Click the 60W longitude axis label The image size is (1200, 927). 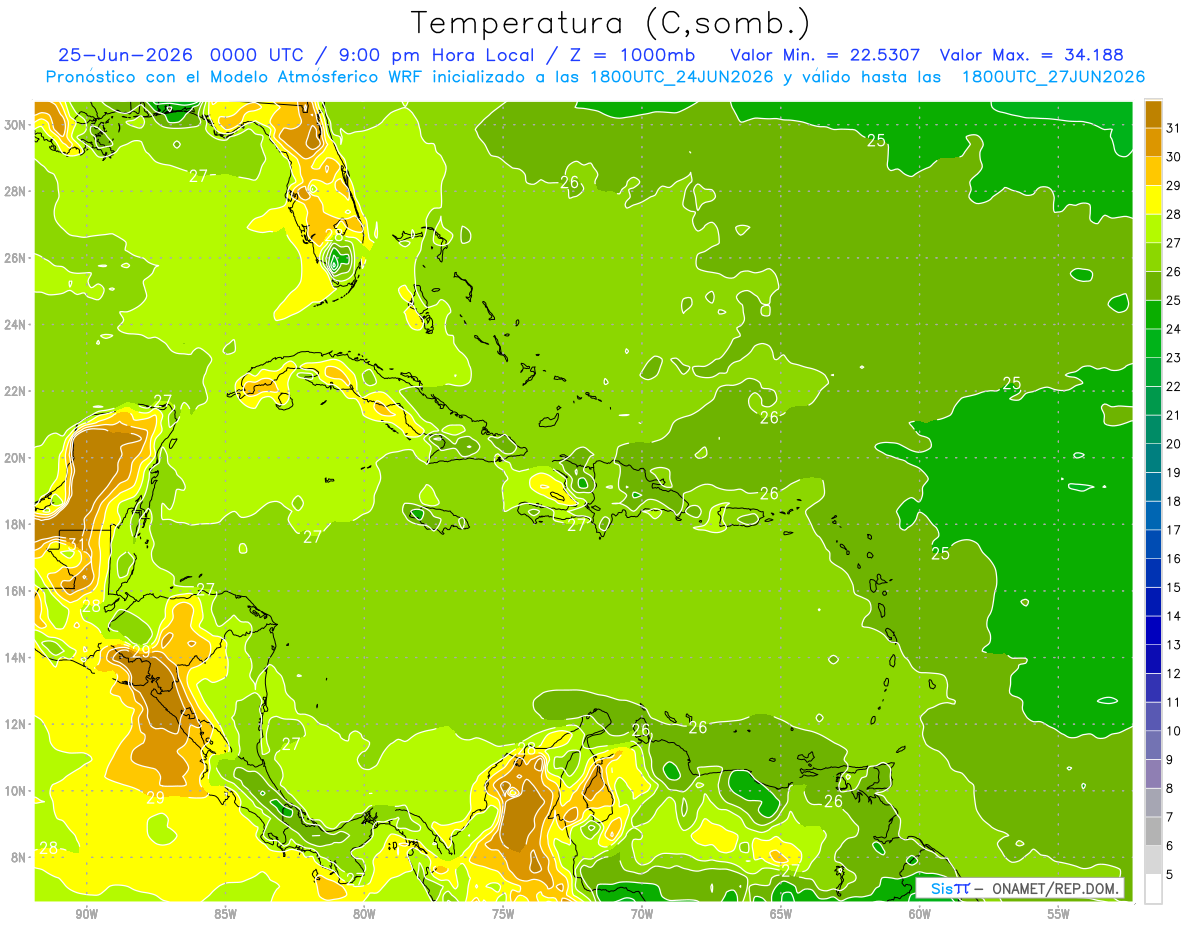pos(920,914)
